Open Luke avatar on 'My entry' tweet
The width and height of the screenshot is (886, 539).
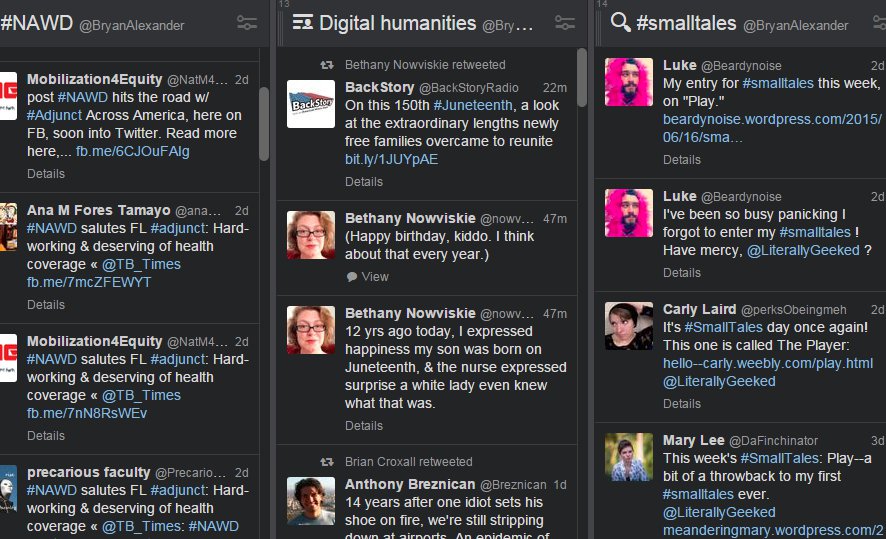tap(629, 82)
